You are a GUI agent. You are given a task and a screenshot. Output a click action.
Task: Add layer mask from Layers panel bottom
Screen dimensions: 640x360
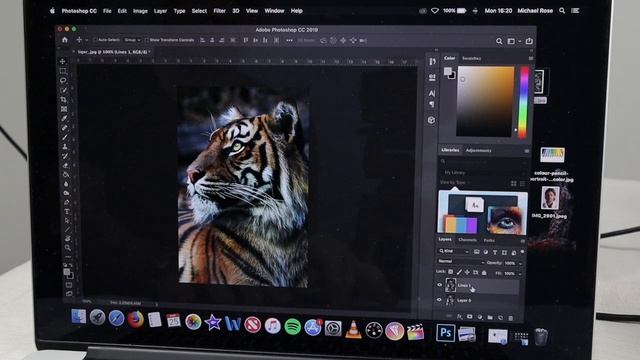point(469,317)
